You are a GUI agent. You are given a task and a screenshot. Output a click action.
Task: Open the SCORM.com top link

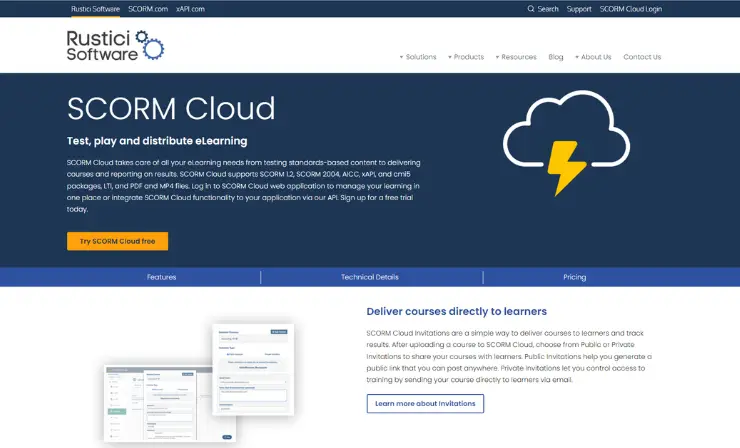(148, 9)
